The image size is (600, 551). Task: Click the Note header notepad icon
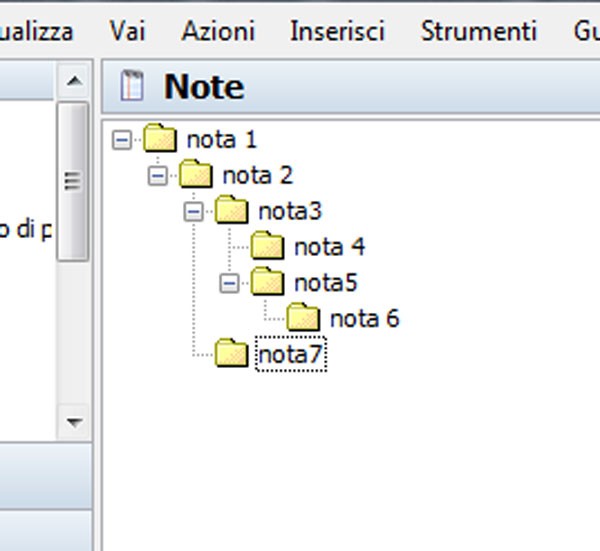coord(133,87)
